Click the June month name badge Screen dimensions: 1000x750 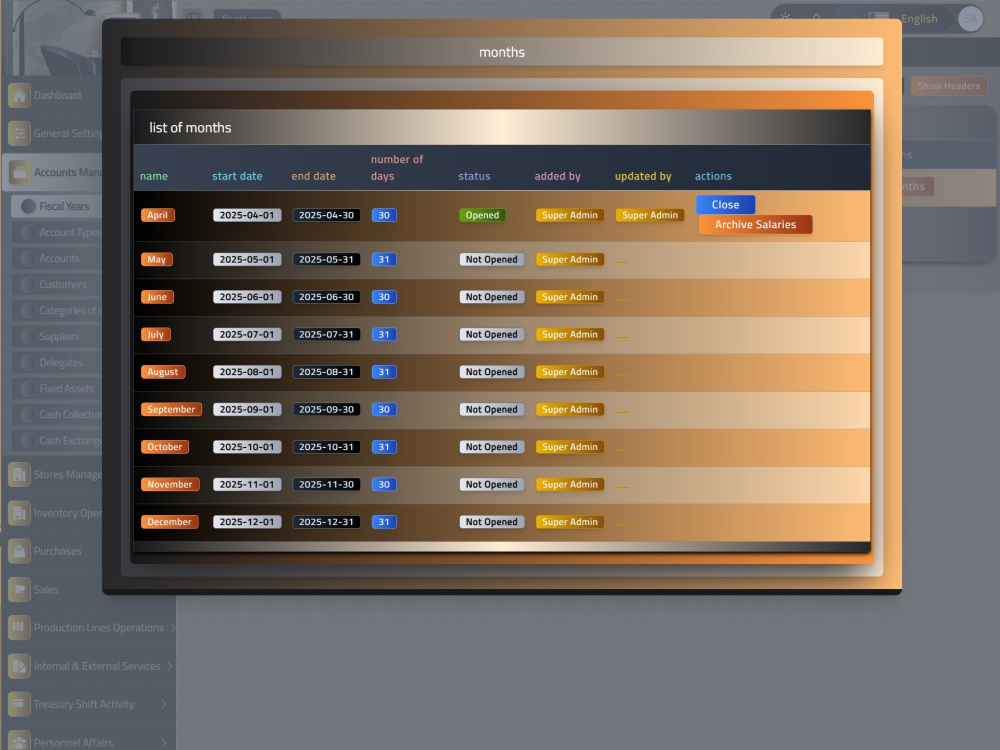click(157, 297)
